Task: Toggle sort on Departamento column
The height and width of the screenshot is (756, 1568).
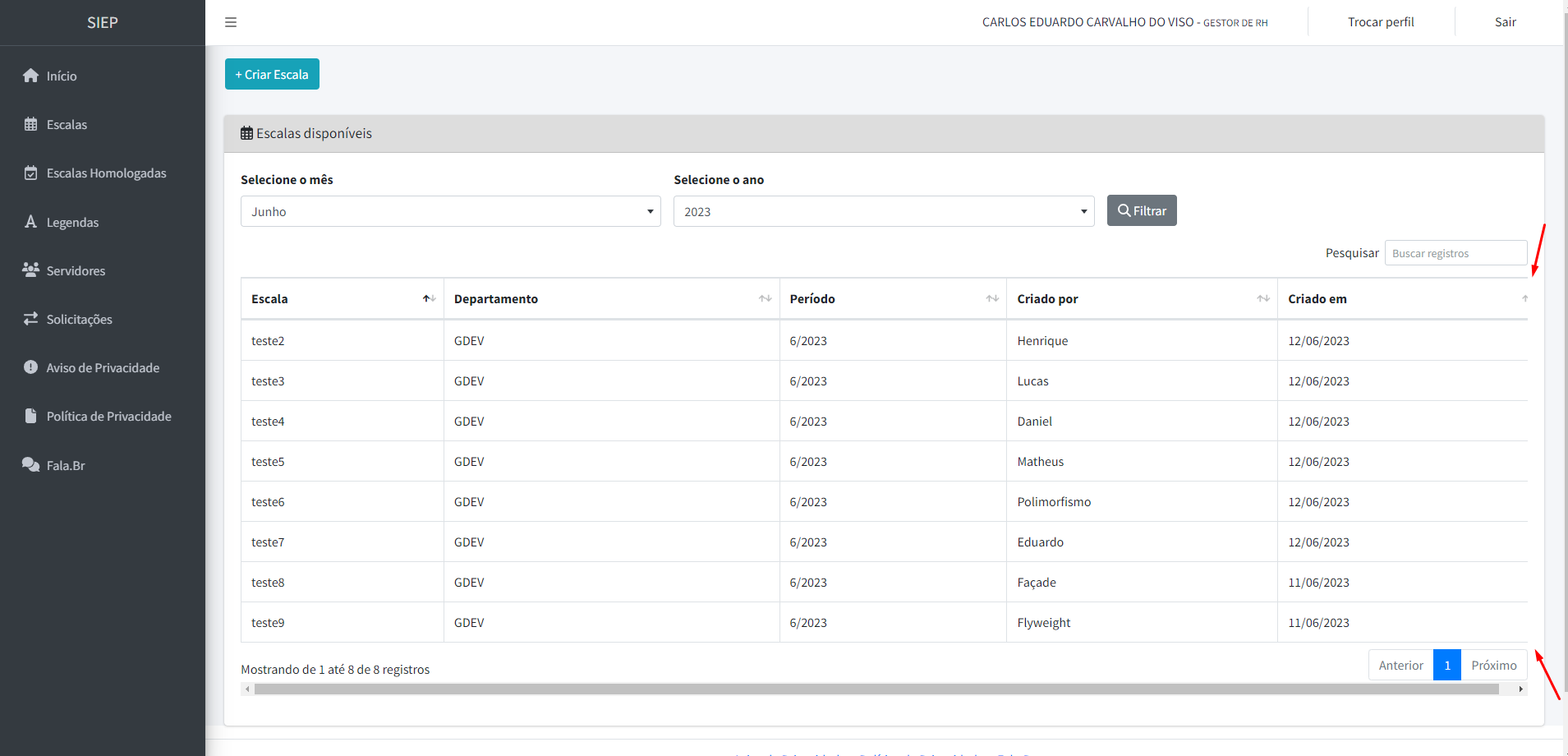Action: 765,298
